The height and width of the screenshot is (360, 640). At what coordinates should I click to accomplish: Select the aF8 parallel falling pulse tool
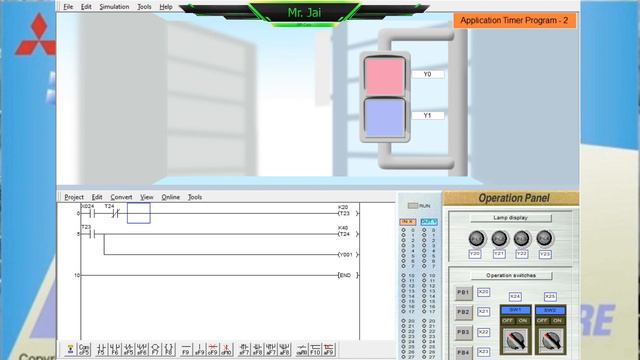point(284,349)
